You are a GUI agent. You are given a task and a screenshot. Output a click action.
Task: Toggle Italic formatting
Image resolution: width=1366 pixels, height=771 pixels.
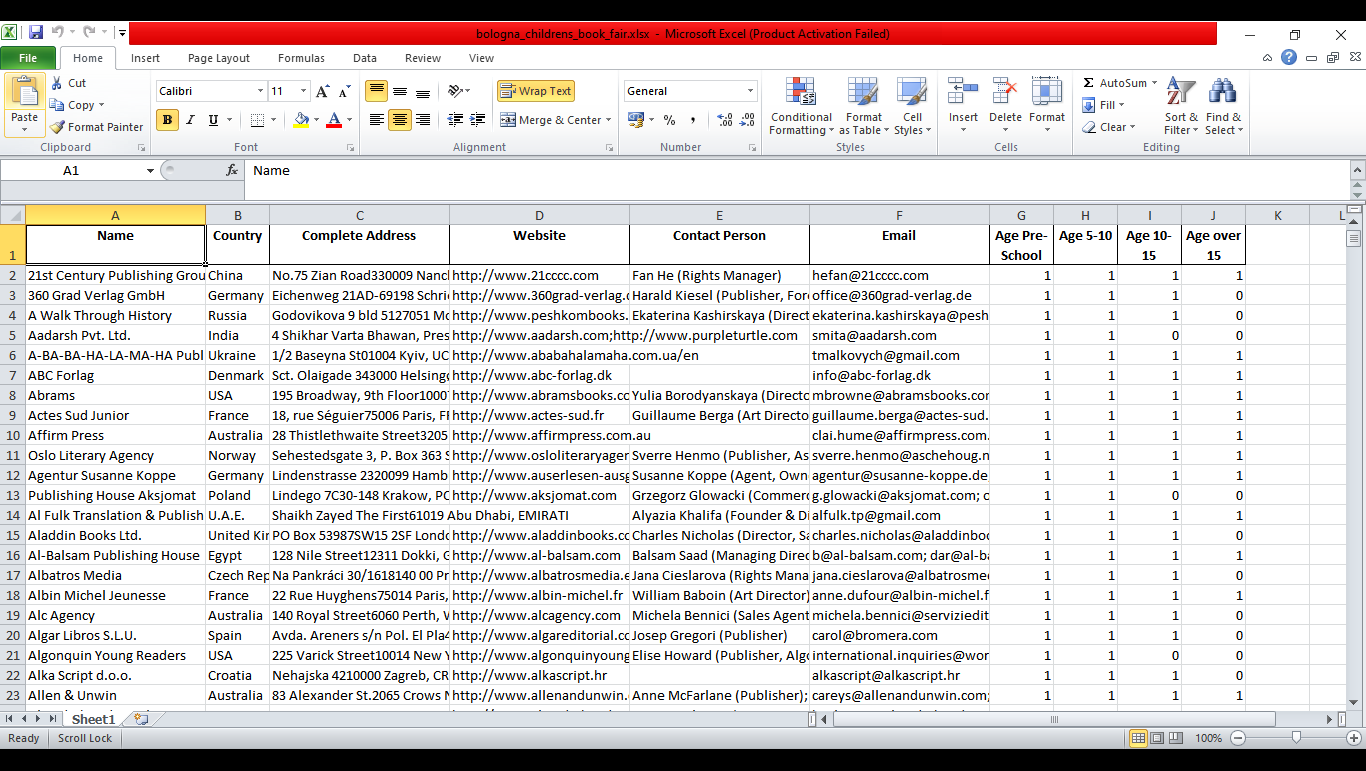tap(191, 120)
